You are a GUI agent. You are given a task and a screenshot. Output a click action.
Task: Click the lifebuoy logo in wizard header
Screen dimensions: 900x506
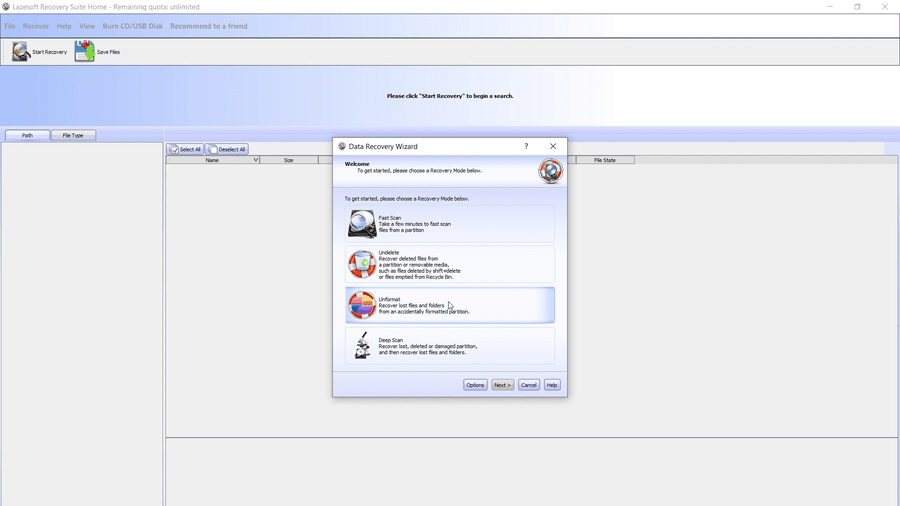tap(550, 171)
